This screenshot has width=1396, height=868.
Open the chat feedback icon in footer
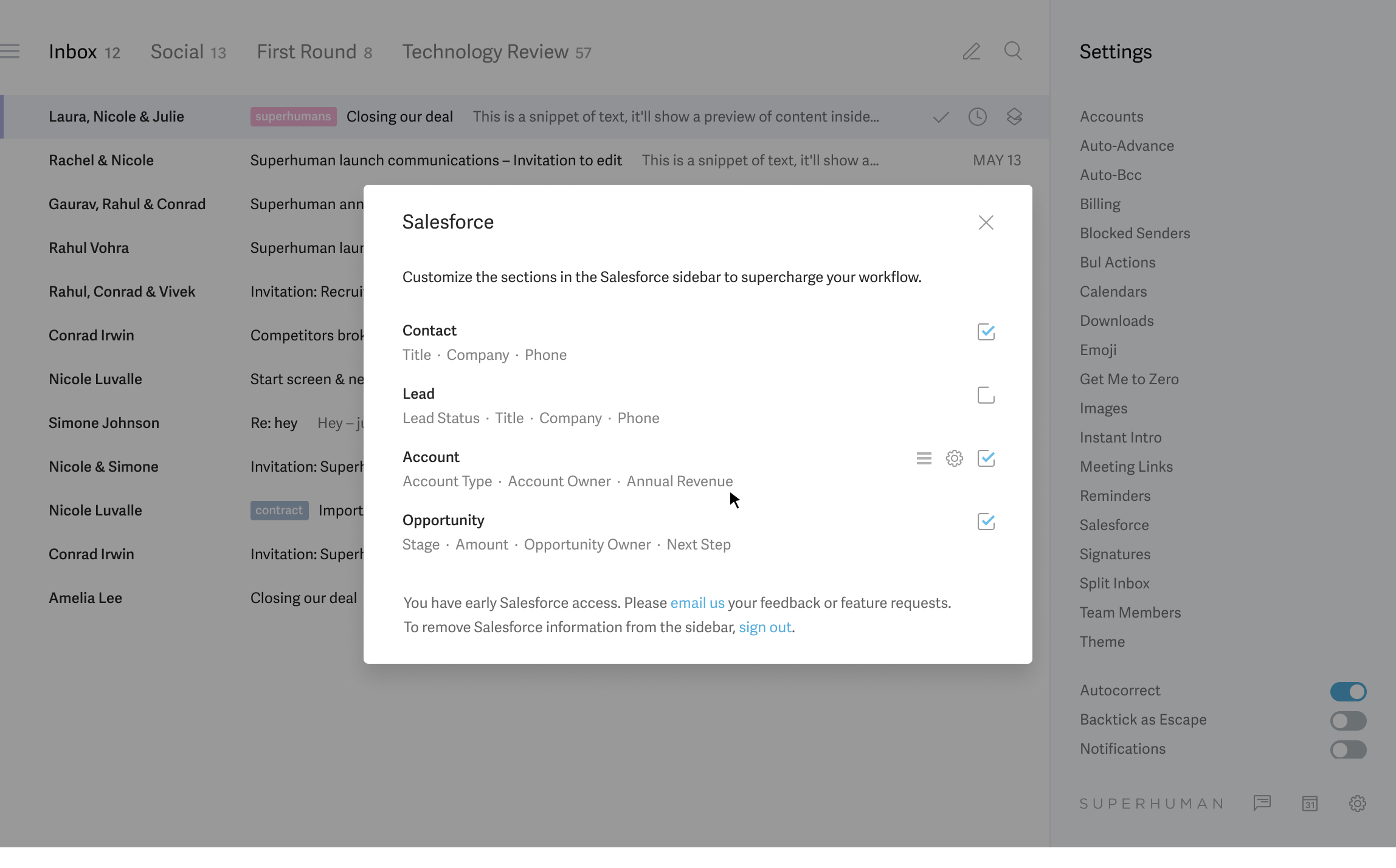(1262, 804)
